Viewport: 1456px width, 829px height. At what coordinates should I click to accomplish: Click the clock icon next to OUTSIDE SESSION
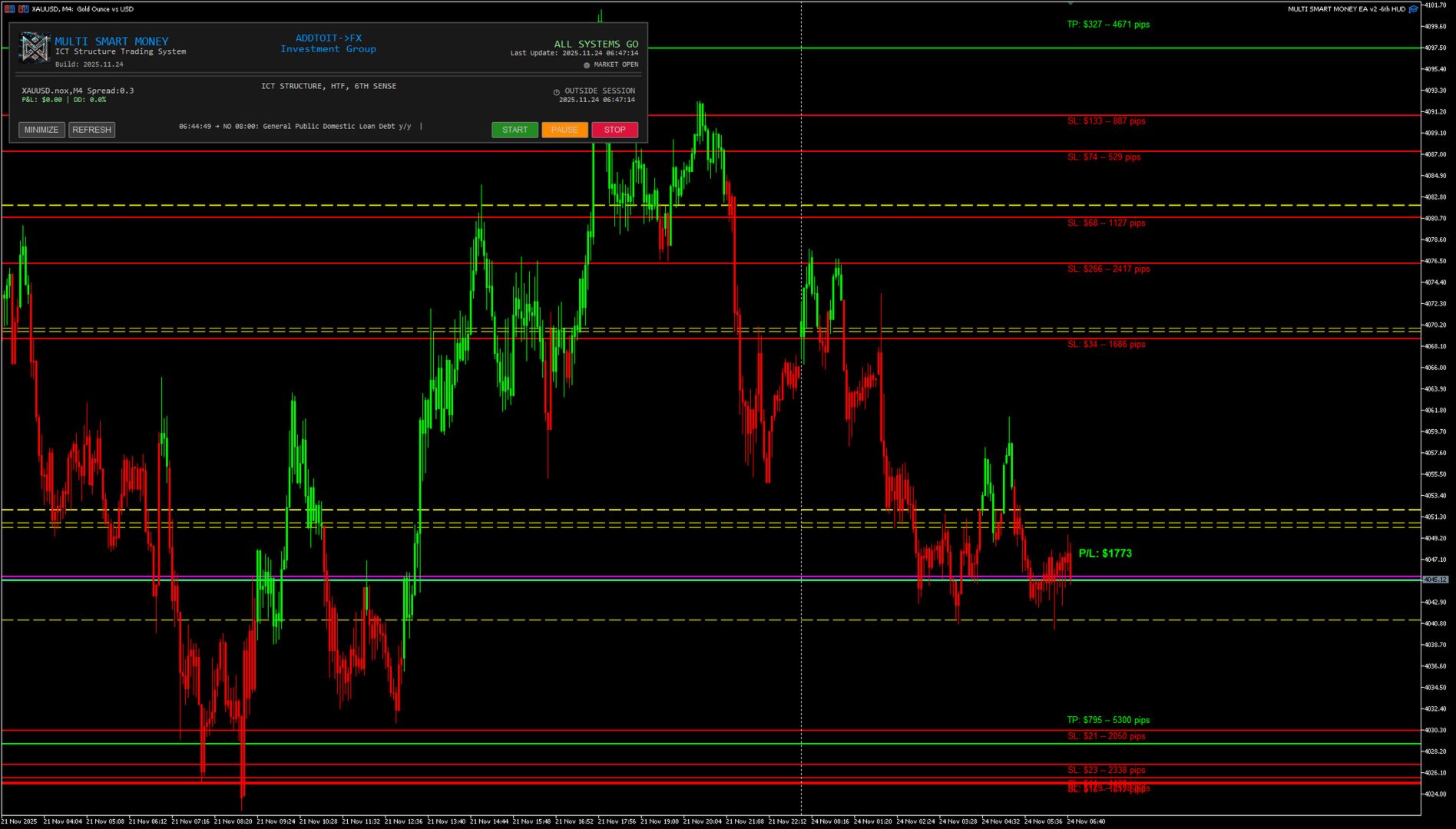click(x=557, y=92)
